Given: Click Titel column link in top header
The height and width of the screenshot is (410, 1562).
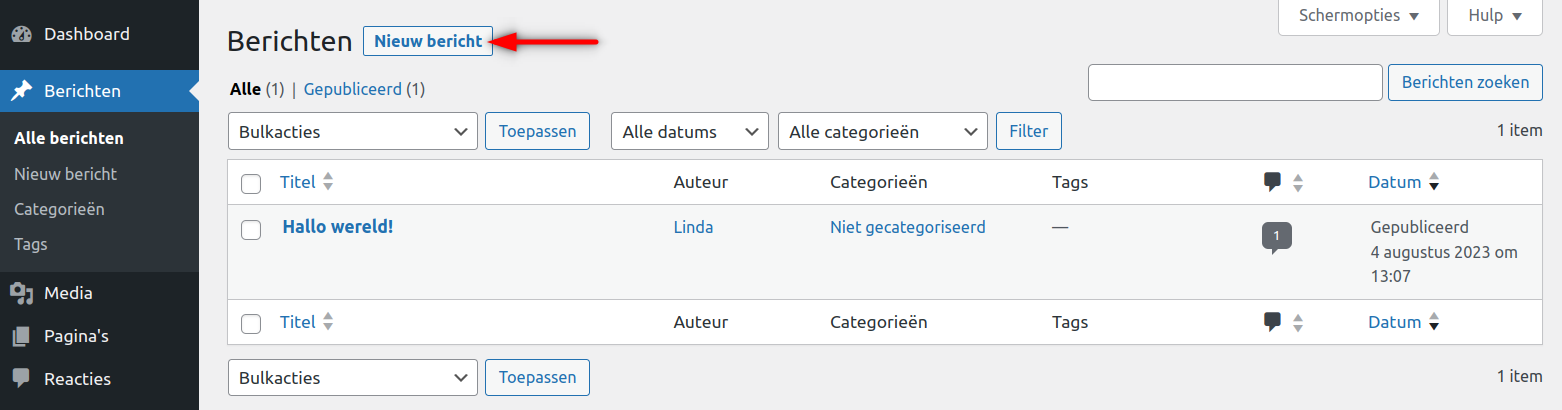Looking at the screenshot, I should 298,182.
